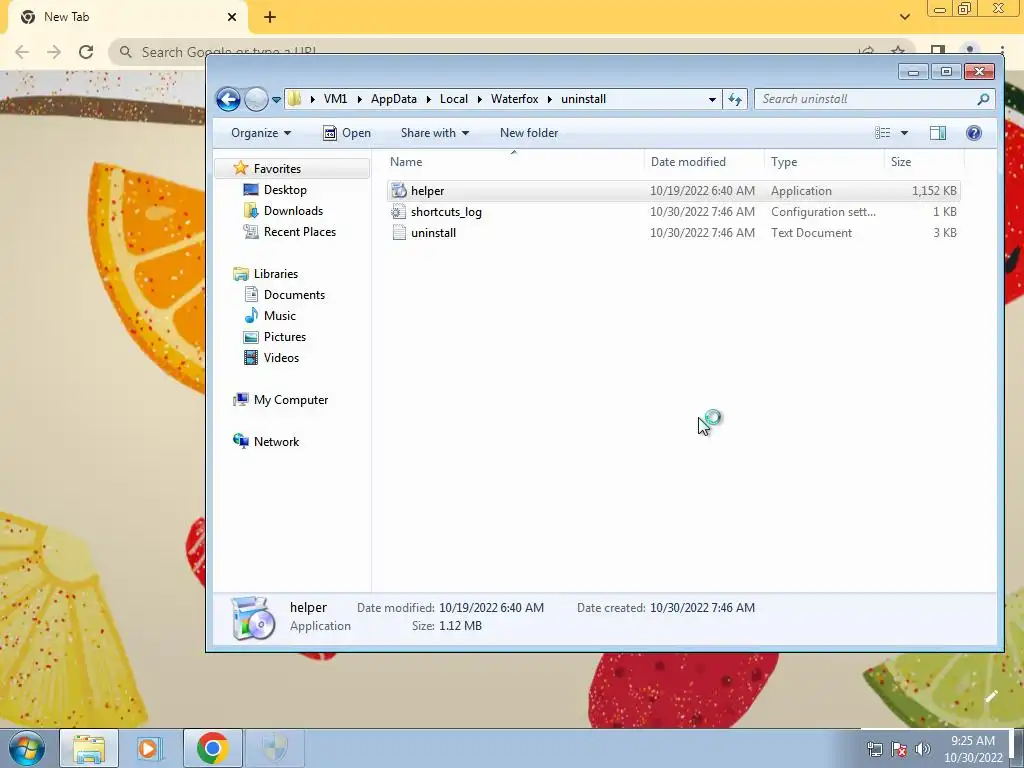Sort by the Size column header

coord(924,162)
